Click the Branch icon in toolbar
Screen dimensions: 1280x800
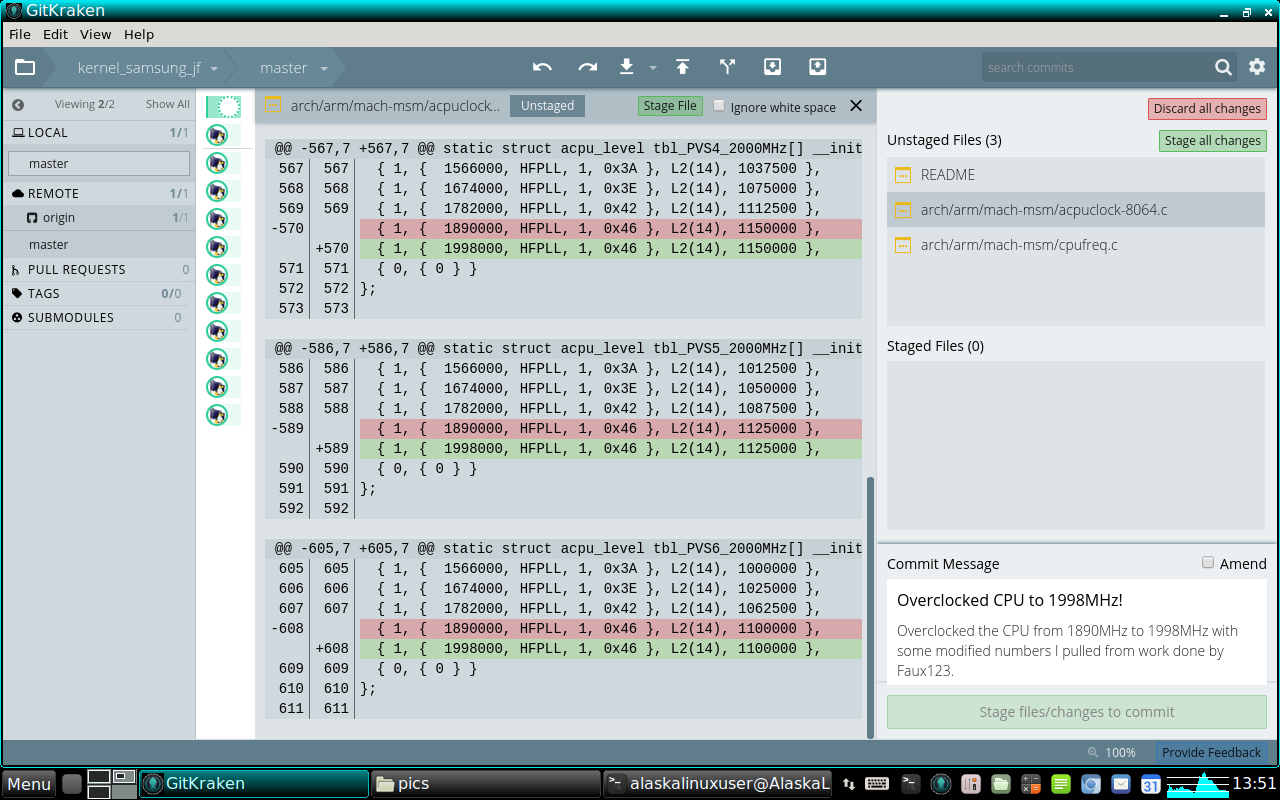pos(727,67)
